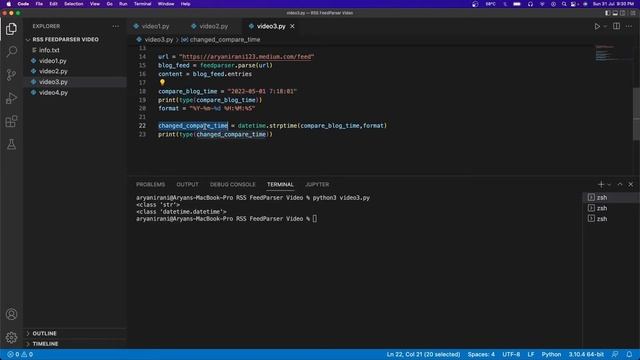Split the editor right

(616, 26)
